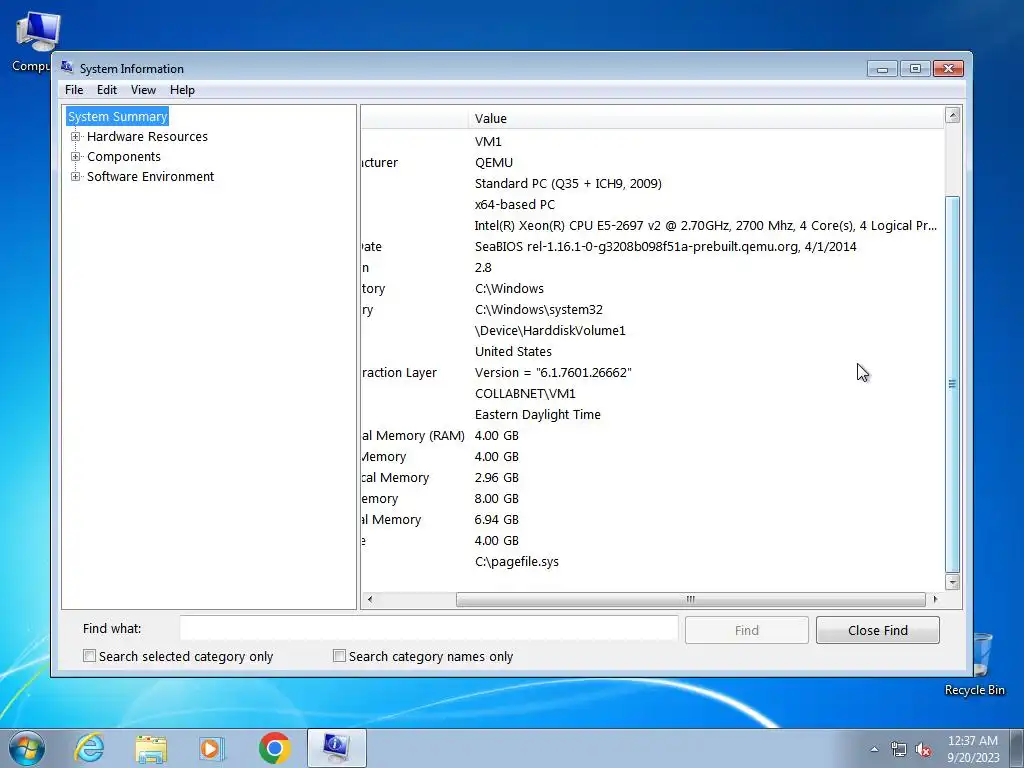1024x768 pixels.
Task: Show hidden tray icons arrow
Action: [874, 750]
